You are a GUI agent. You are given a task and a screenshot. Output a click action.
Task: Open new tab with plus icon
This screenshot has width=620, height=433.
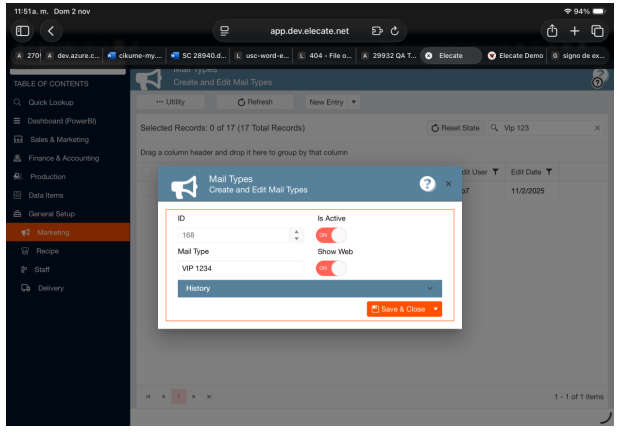tap(574, 31)
